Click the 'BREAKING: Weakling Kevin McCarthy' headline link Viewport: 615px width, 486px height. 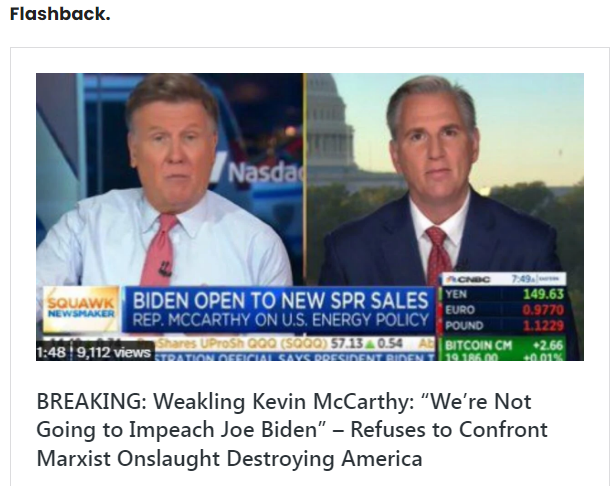tap(292, 430)
